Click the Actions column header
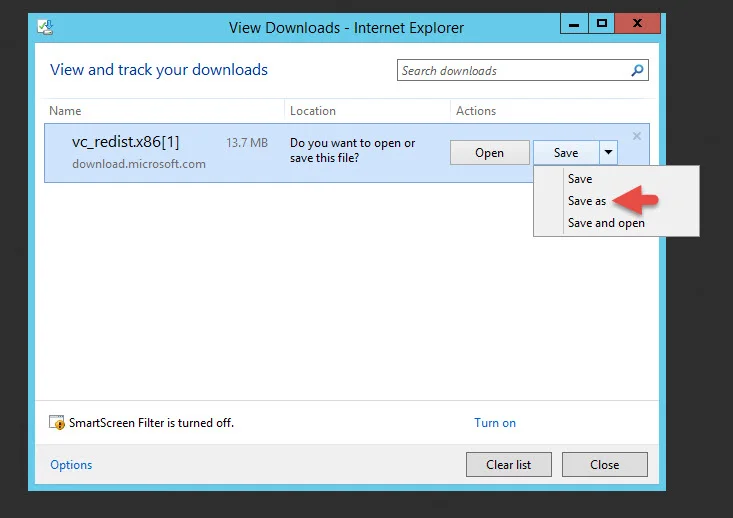 tap(476, 111)
